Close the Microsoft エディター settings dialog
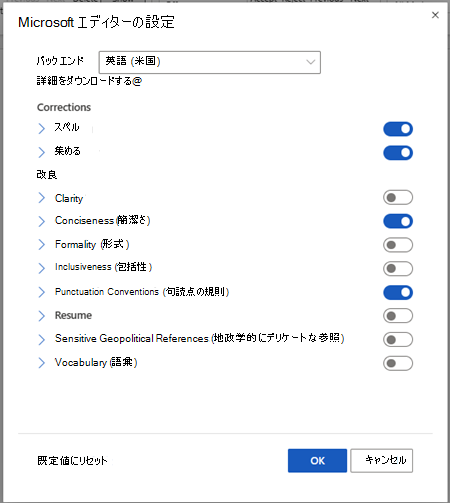 click(435, 15)
